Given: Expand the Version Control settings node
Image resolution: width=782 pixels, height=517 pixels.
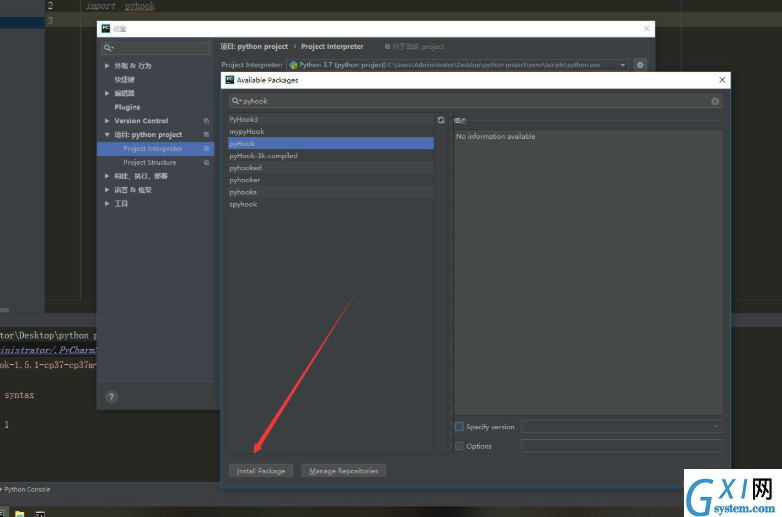Looking at the screenshot, I should (107, 121).
